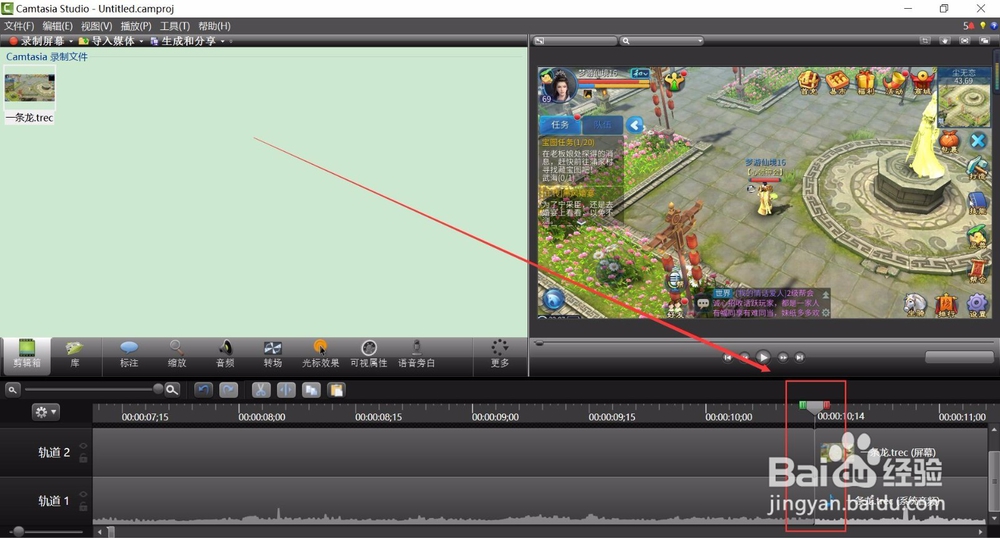Screen dimensions: 1000x538
Task: Open the 库 library tab
Action: point(75,355)
